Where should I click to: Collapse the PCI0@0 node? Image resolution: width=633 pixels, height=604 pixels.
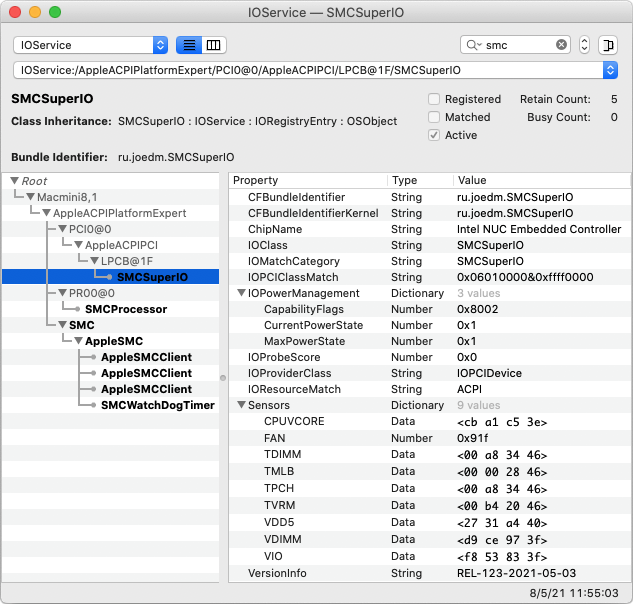(63, 229)
